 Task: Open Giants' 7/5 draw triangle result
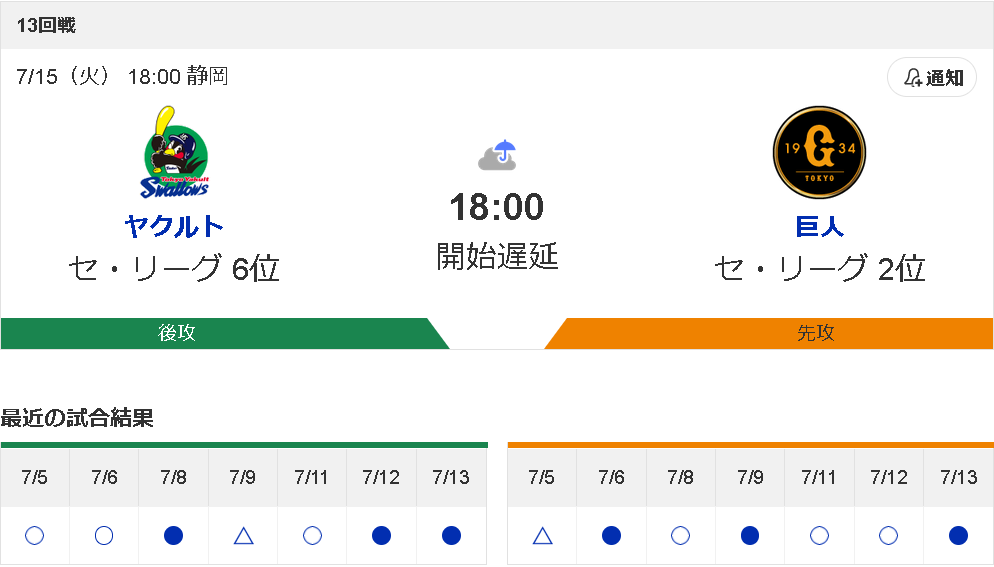pos(542,536)
